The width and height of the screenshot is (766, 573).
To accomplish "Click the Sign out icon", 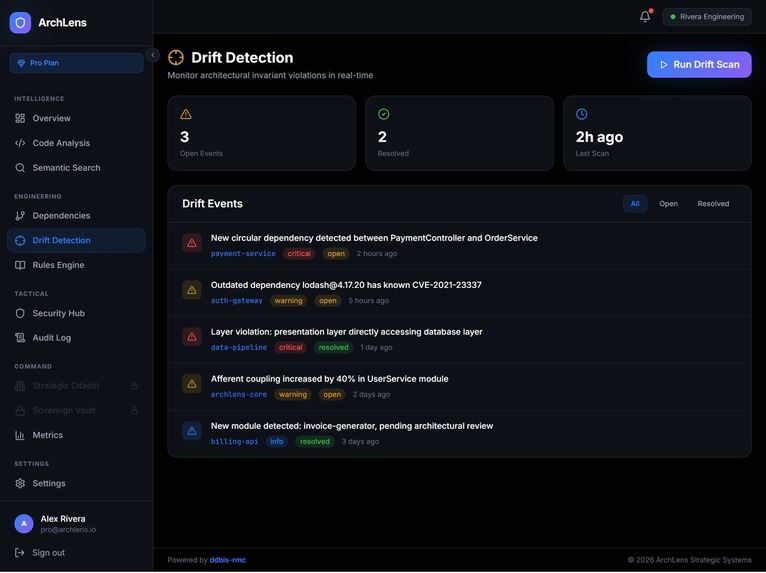I will coord(20,552).
